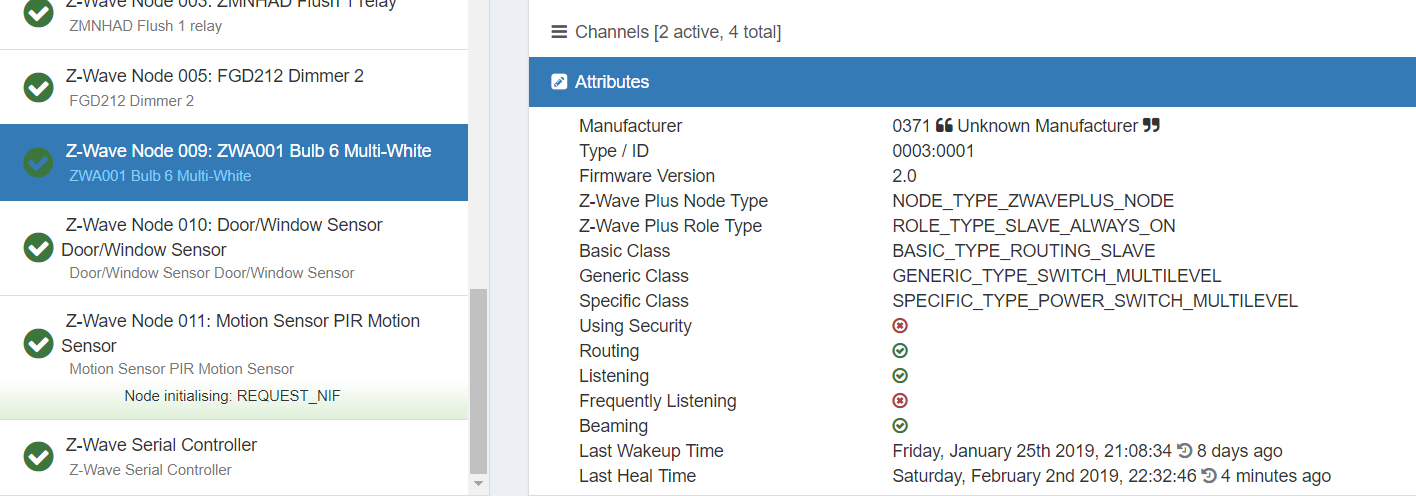The image size is (1416, 496).
Task: Click the Channels list hamburger icon
Action: coord(559,32)
